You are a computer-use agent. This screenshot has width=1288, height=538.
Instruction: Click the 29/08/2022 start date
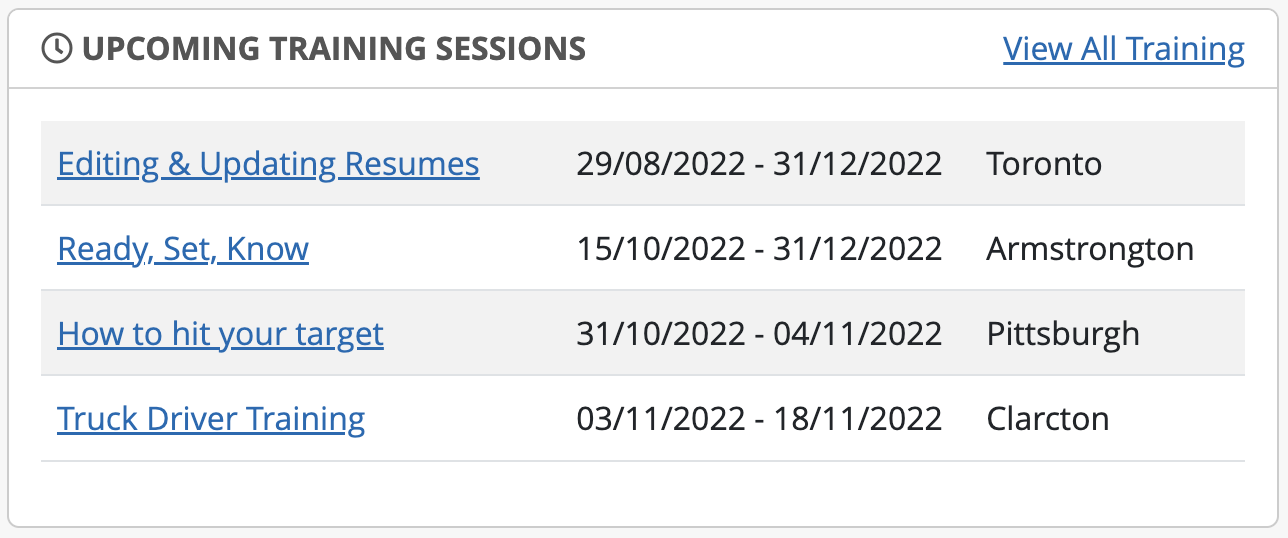click(661, 163)
